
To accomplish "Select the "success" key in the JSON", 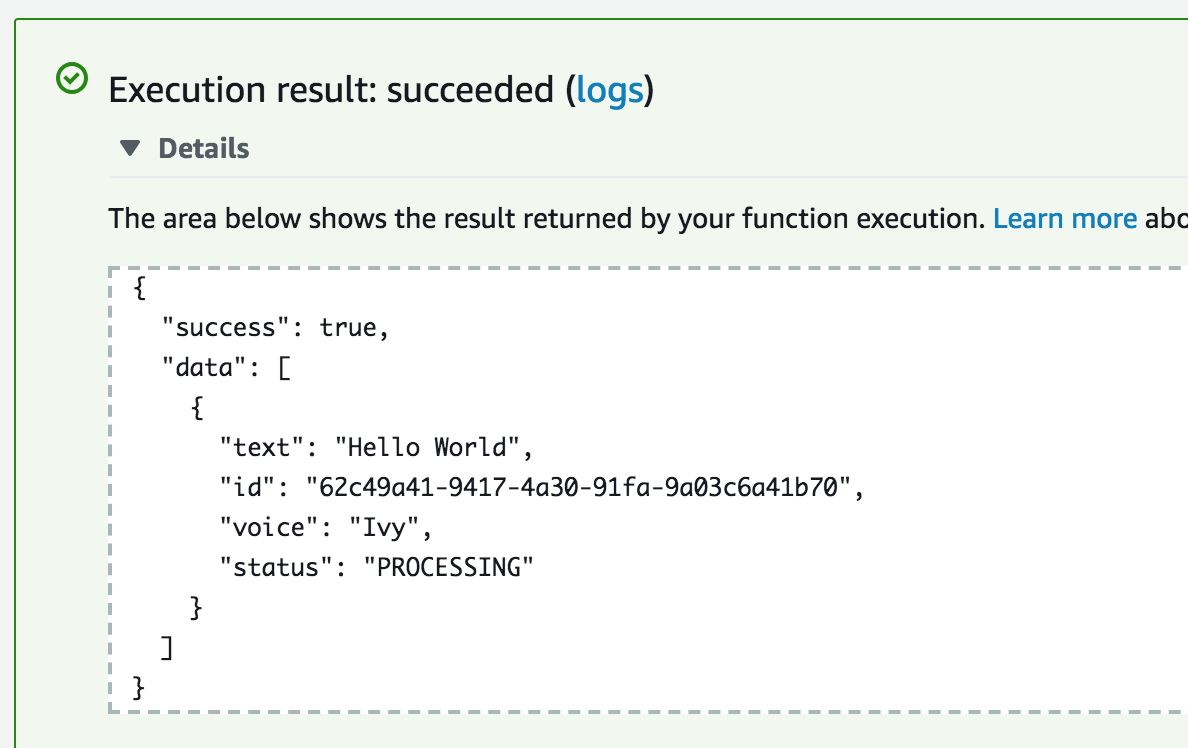I will 226,327.
